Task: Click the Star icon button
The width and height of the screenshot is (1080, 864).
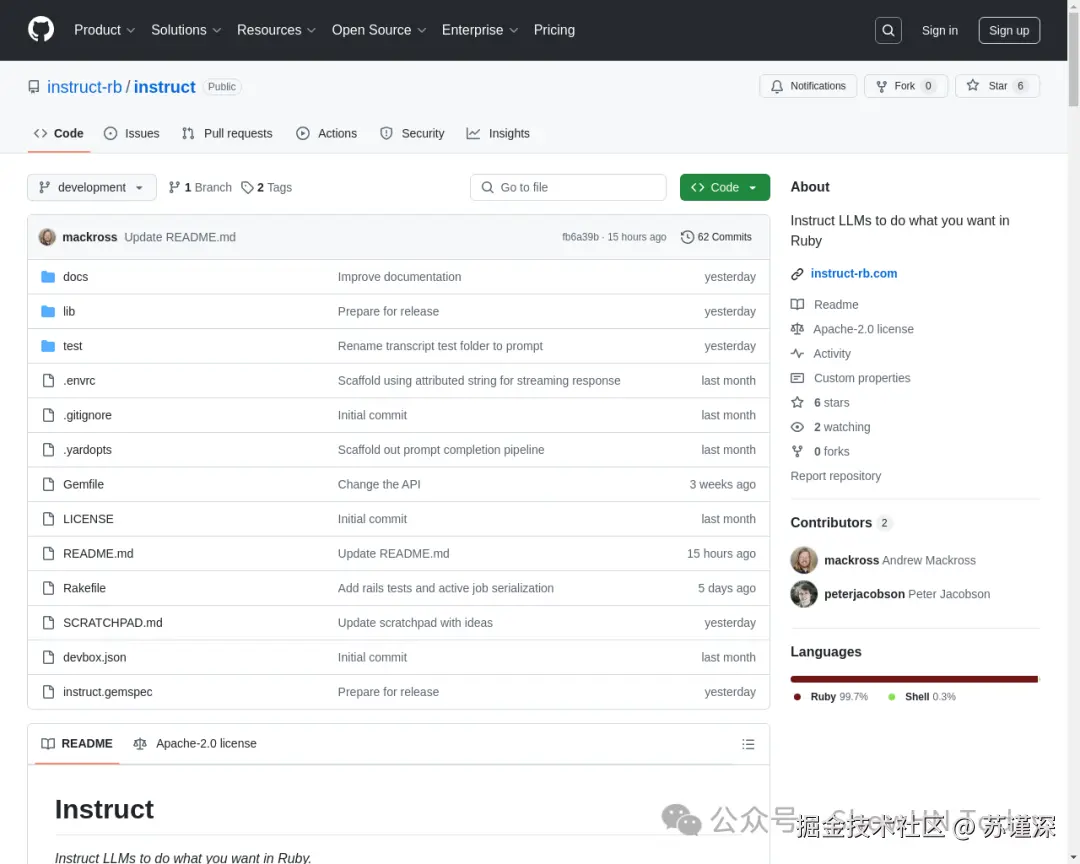Action: click(x=973, y=85)
